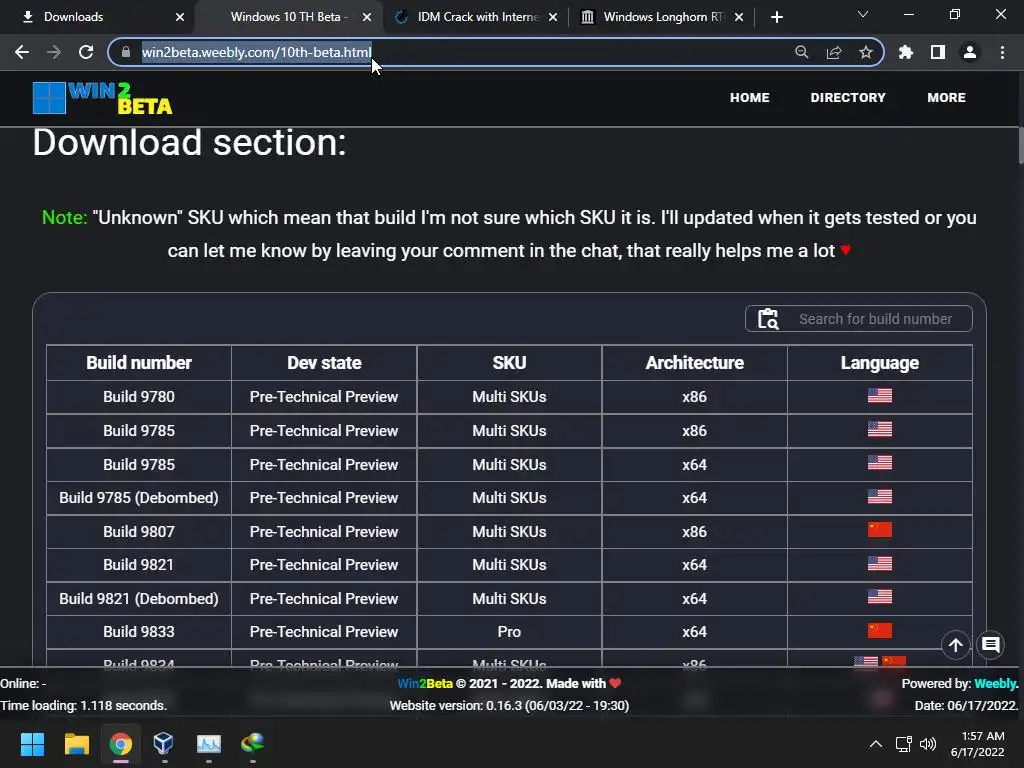Switch to Windows Longhorn tab
The height and width of the screenshot is (768, 1024).
coord(664,17)
